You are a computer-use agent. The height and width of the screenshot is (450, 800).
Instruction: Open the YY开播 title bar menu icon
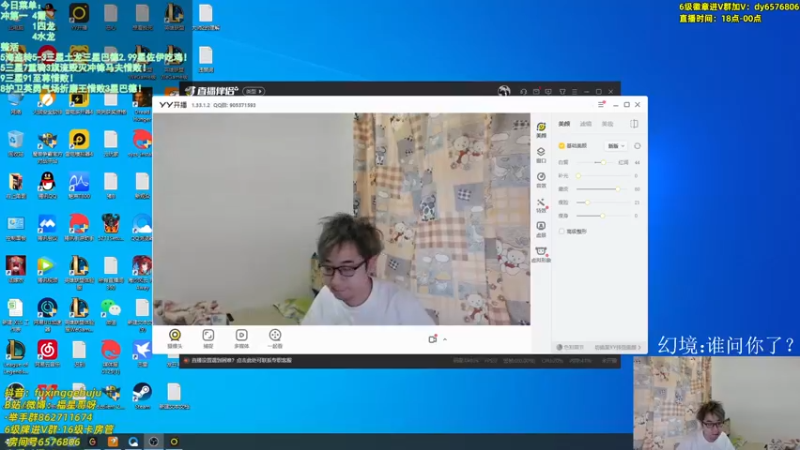601,105
